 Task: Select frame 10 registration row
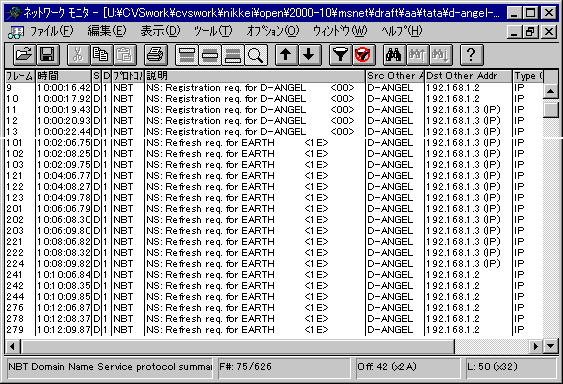pos(274,99)
